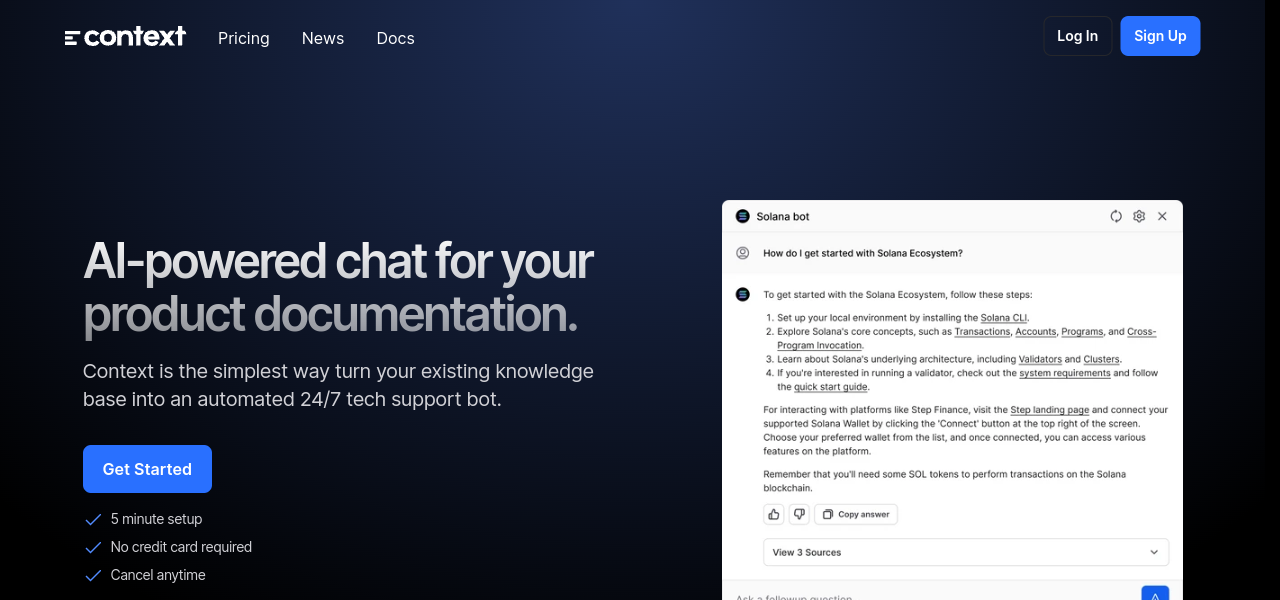Click the Log In button
This screenshot has width=1280, height=600.
(x=1077, y=36)
